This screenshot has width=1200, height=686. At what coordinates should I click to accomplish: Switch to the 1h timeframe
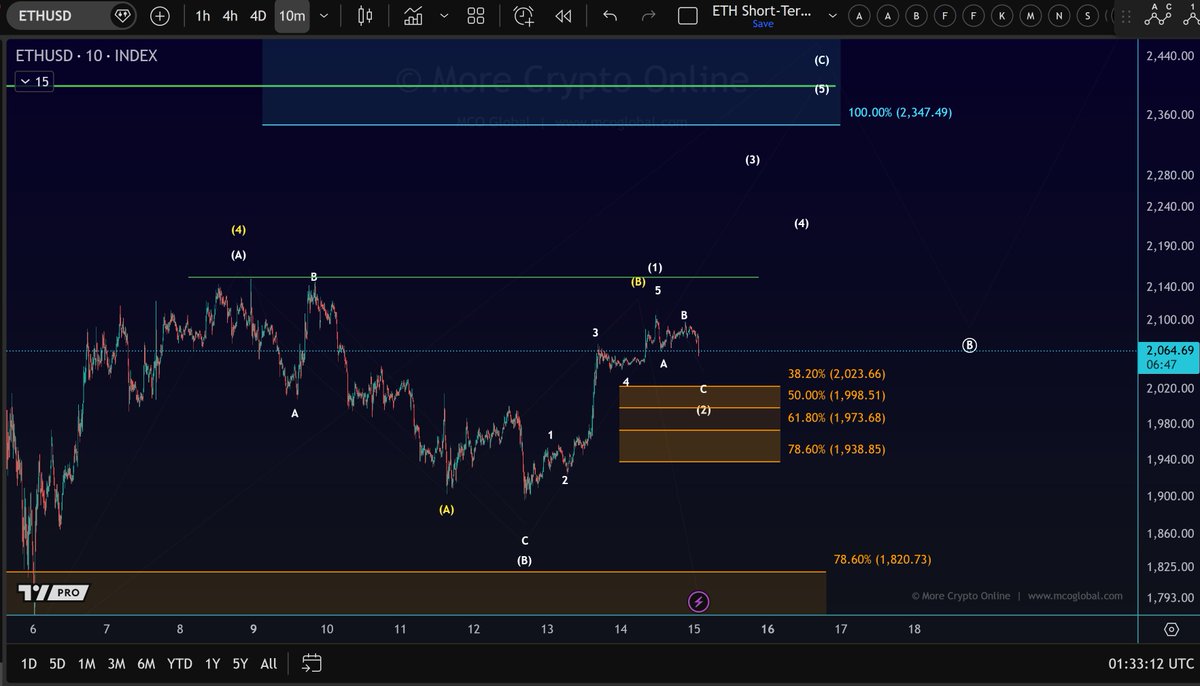(203, 16)
